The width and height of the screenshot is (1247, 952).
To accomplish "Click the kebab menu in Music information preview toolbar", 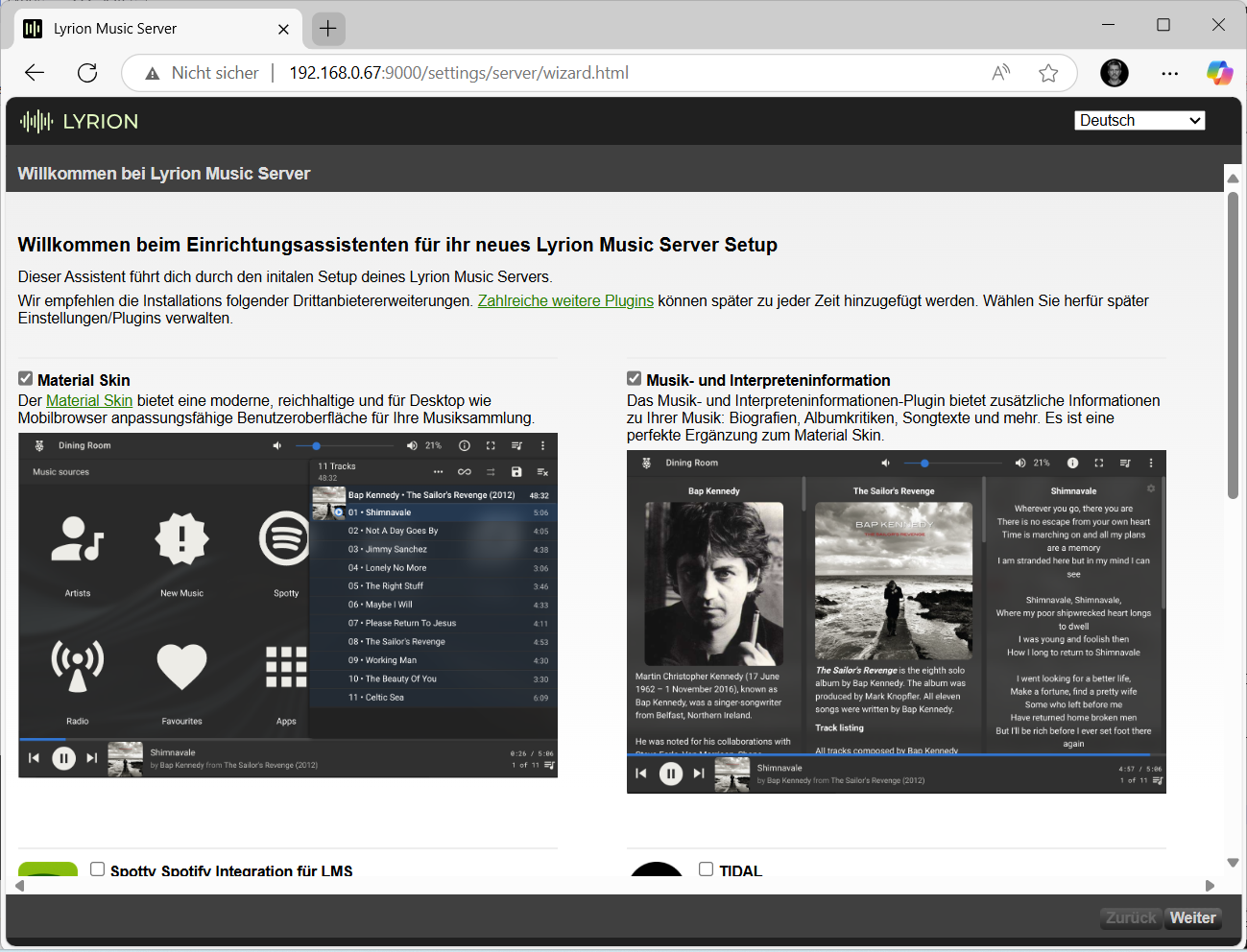I will pyautogui.click(x=1151, y=463).
